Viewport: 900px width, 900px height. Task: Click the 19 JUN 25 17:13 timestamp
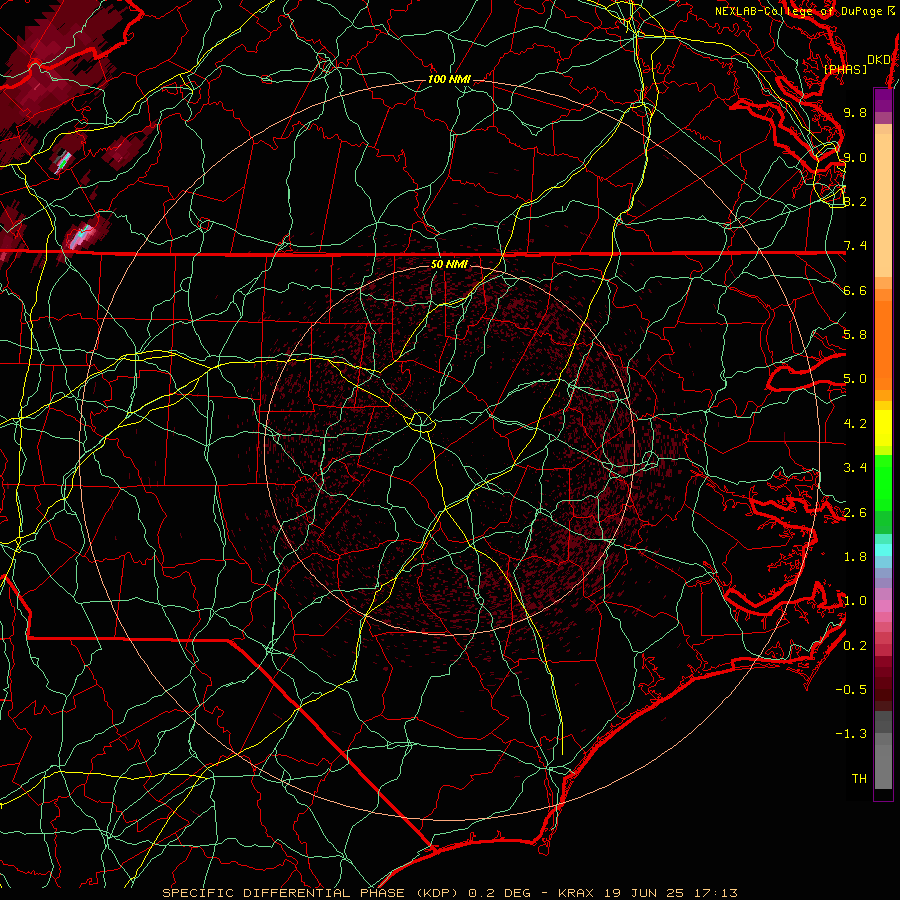click(x=670, y=893)
